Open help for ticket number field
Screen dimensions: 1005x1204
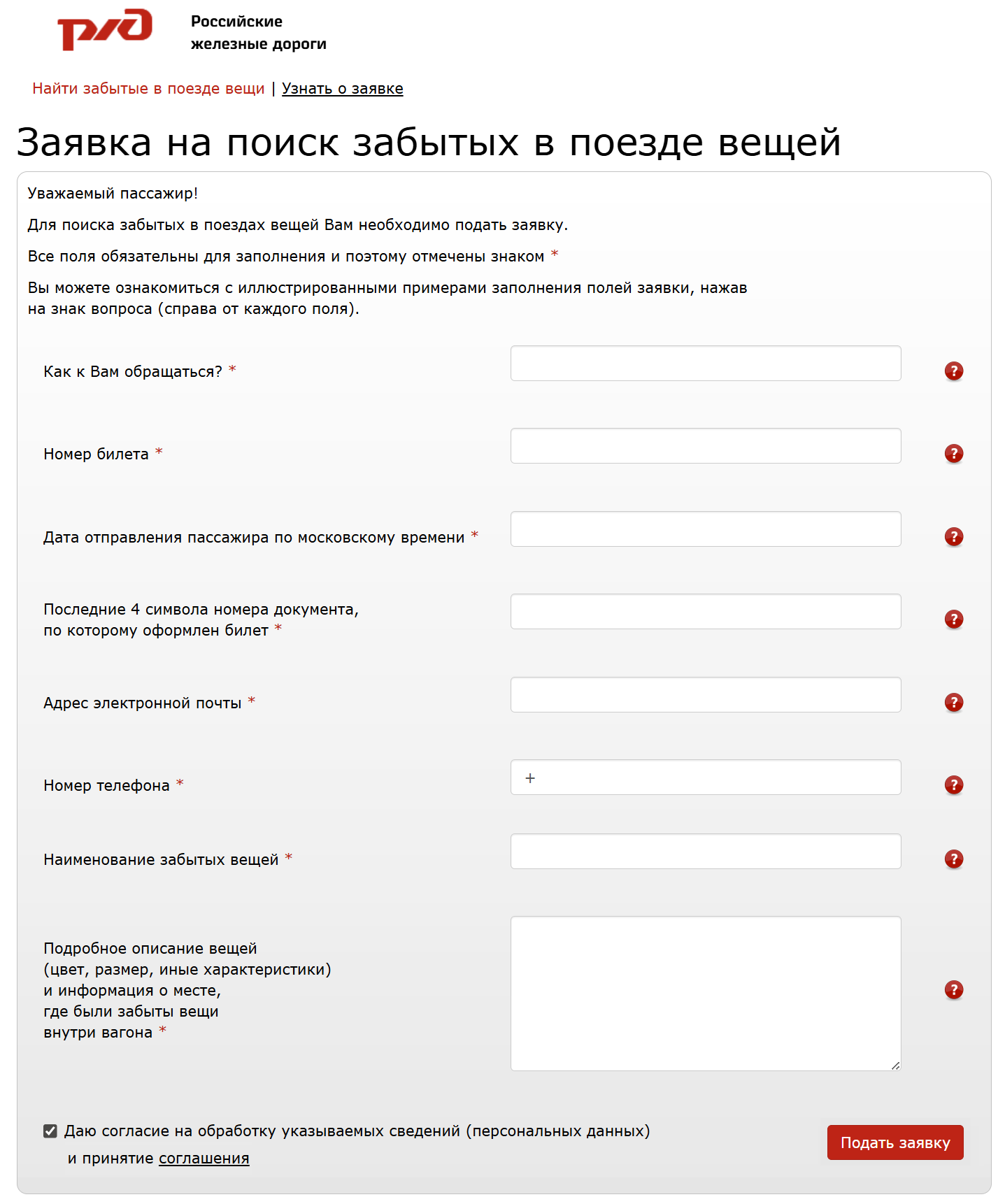pyautogui.click(x=953, y=452)
